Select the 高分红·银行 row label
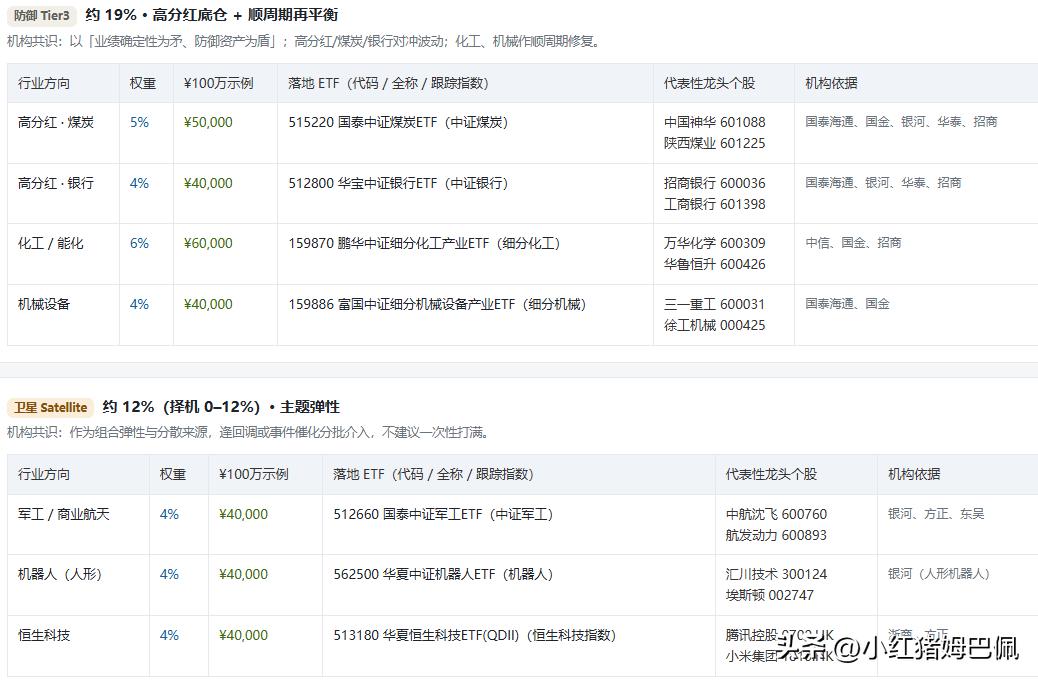1038x680 pixels. coord(56,183)
